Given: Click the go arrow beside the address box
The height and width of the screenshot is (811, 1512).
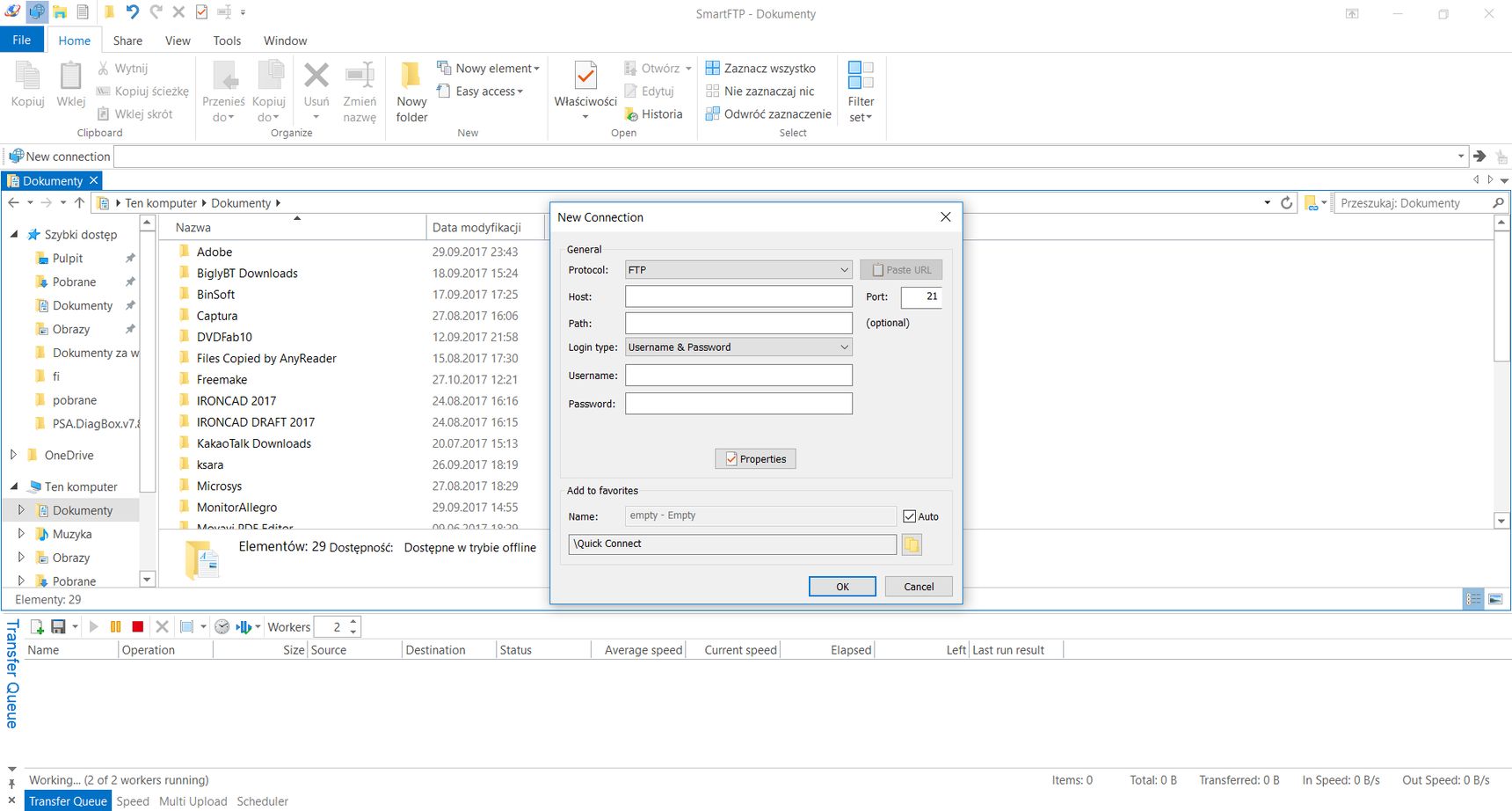Looking at the screenshot, I should click(1479, 157).
